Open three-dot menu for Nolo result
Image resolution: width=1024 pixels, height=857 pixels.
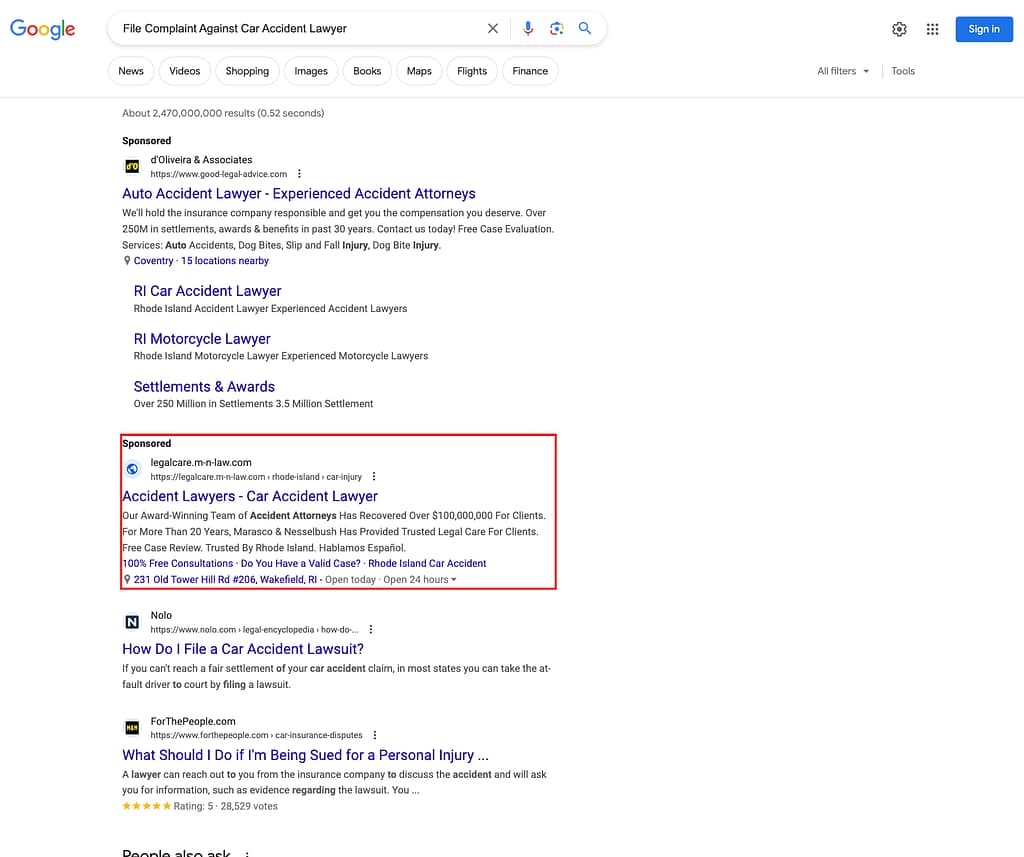pos(371,630)
